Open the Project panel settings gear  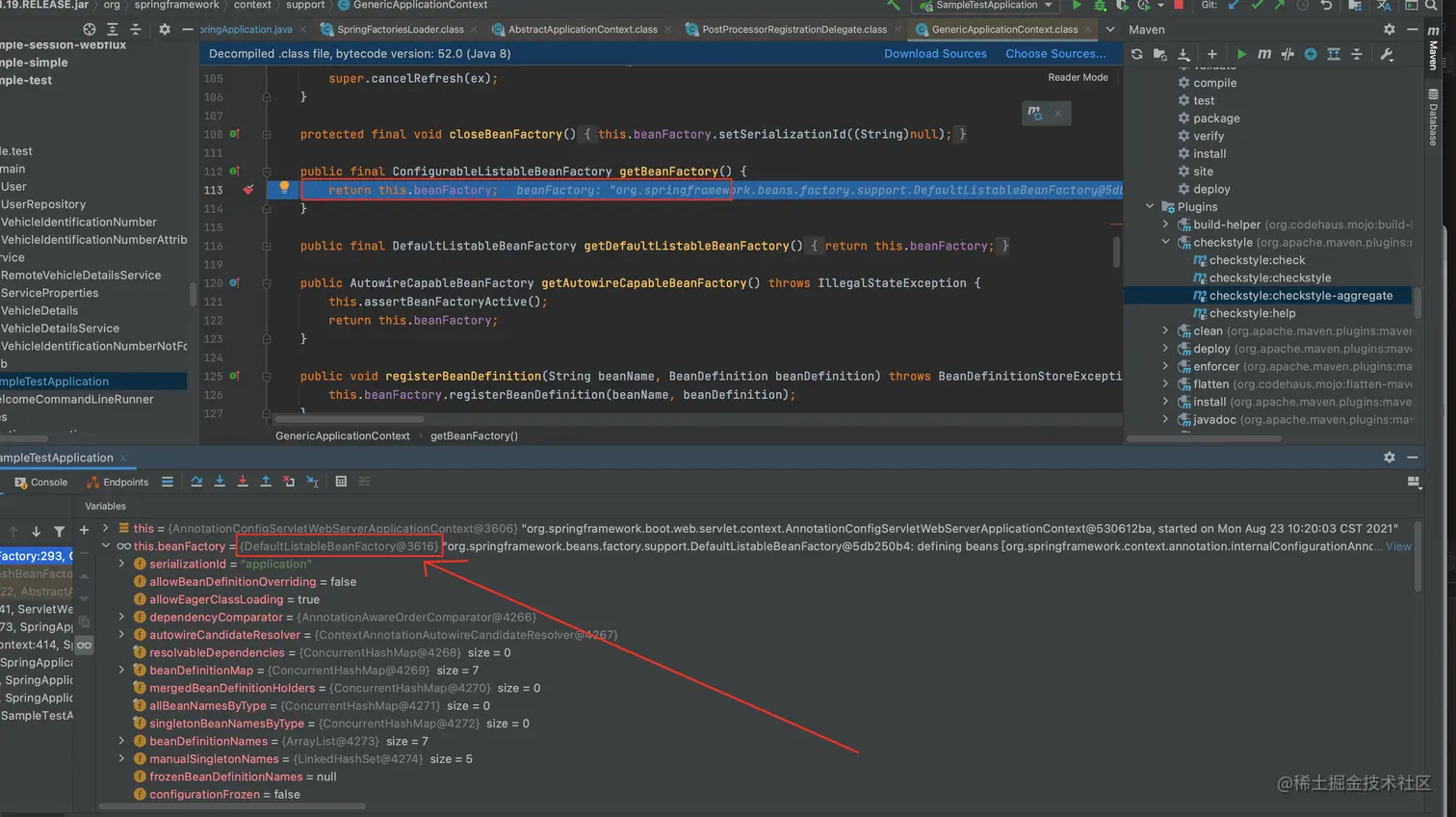165,30
